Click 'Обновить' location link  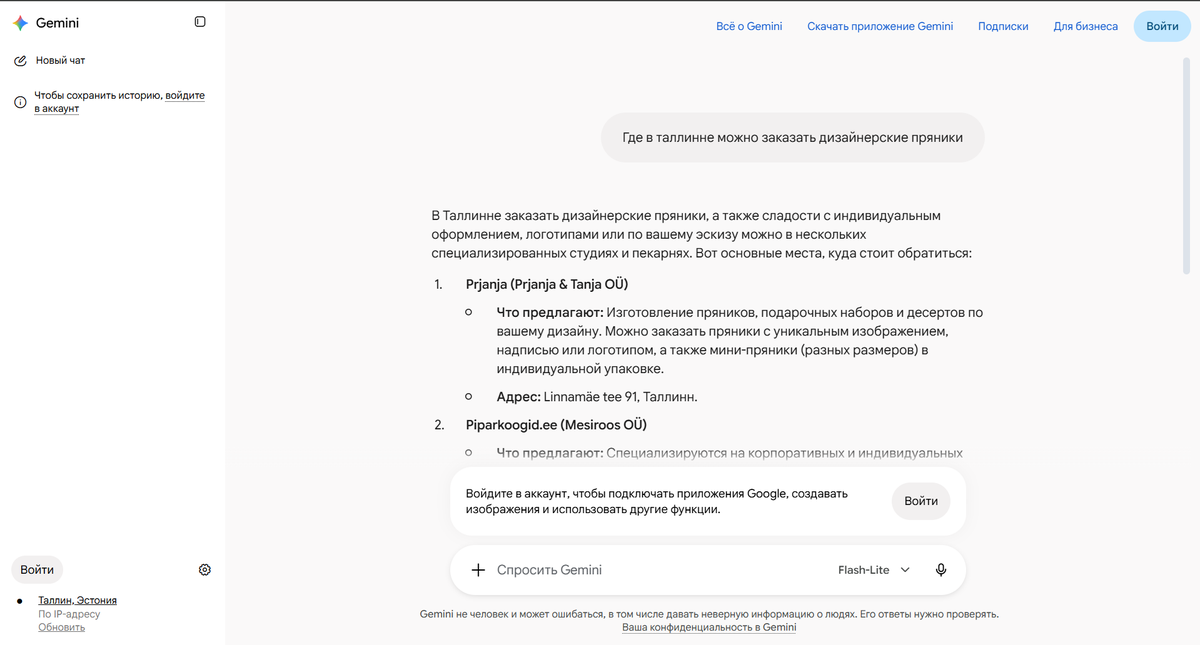coord(61,627)
